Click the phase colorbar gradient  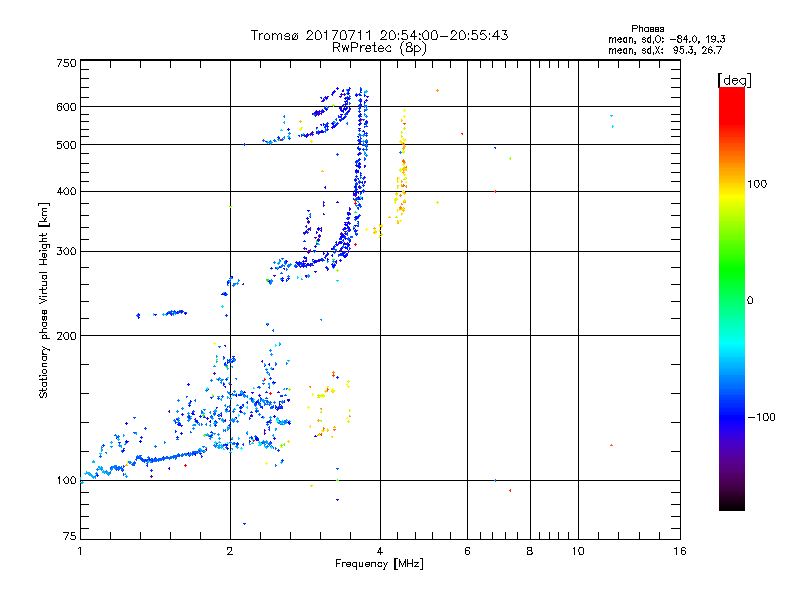point(732,298)
